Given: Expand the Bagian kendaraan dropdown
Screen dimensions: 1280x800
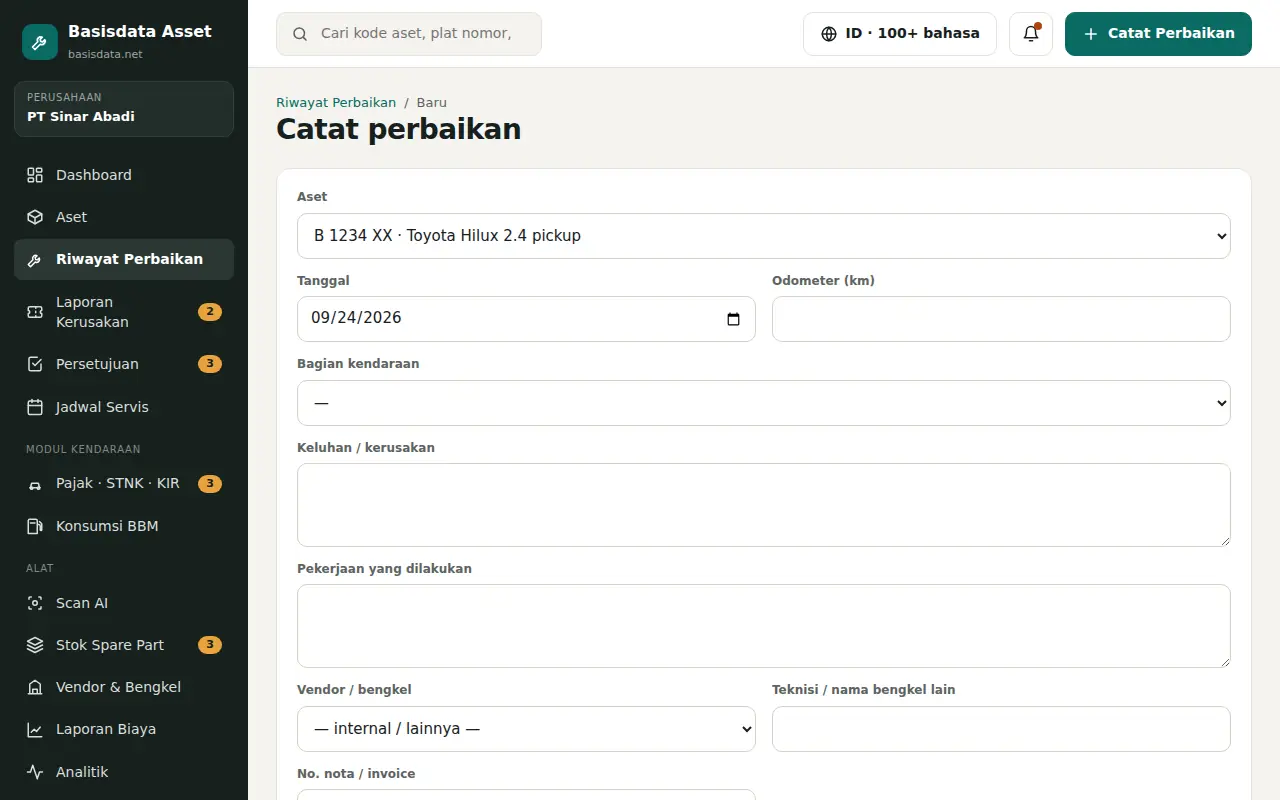Looking at the screenshot, I should (x=764, y=403).
